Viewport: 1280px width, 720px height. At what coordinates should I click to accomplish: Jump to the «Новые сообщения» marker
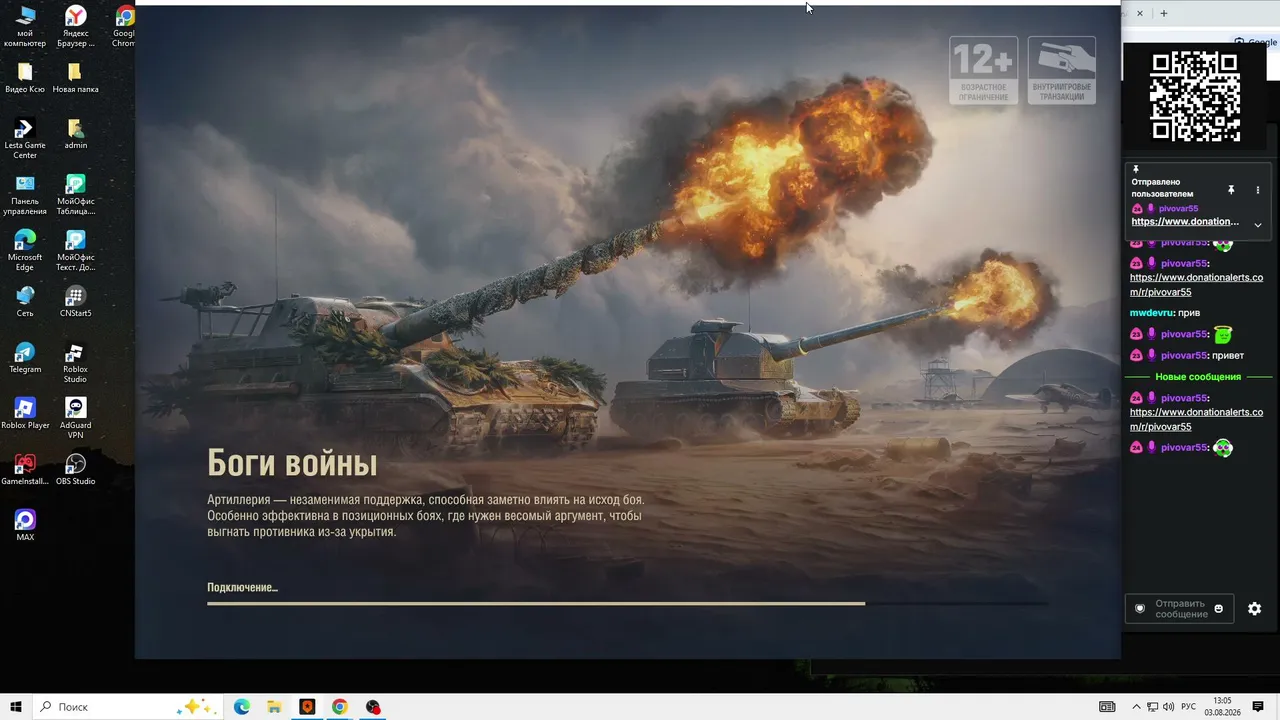tap(1198, 377)
